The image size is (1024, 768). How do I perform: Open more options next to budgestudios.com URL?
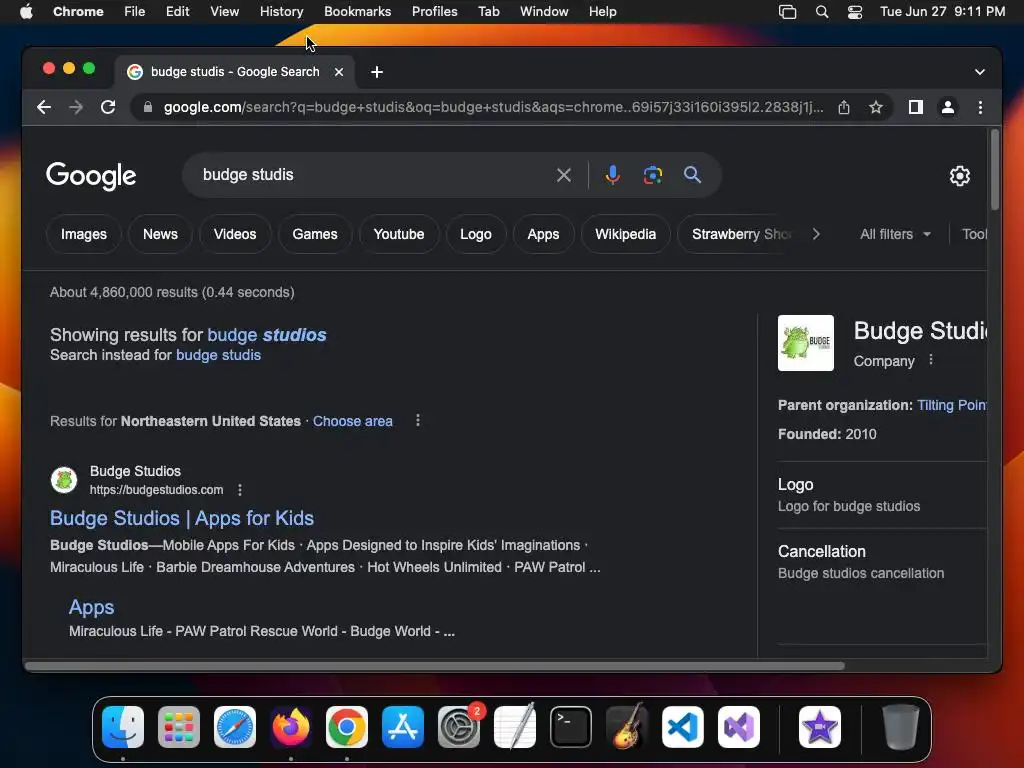240,490
